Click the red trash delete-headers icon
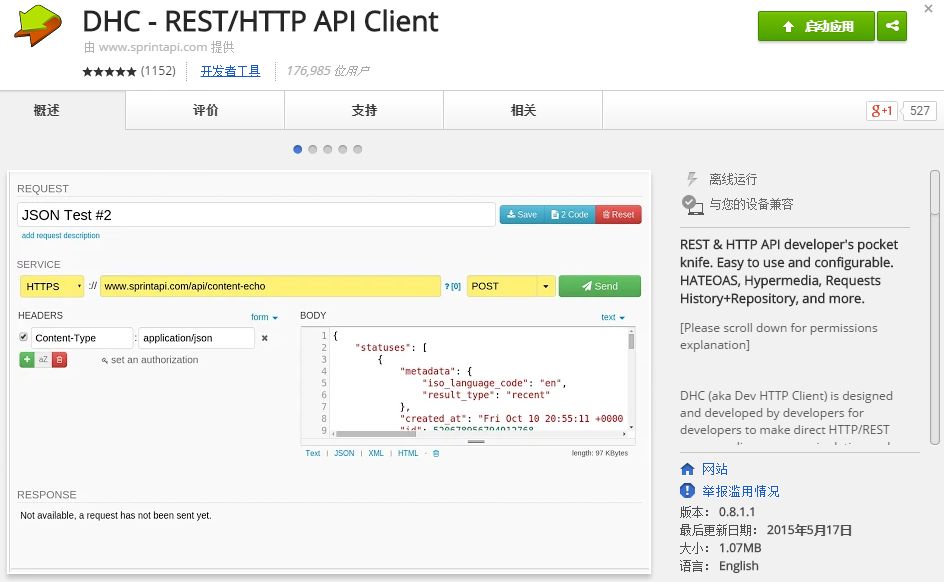The width and height of the screenshot is (944, 582). (x=59, y=360)
